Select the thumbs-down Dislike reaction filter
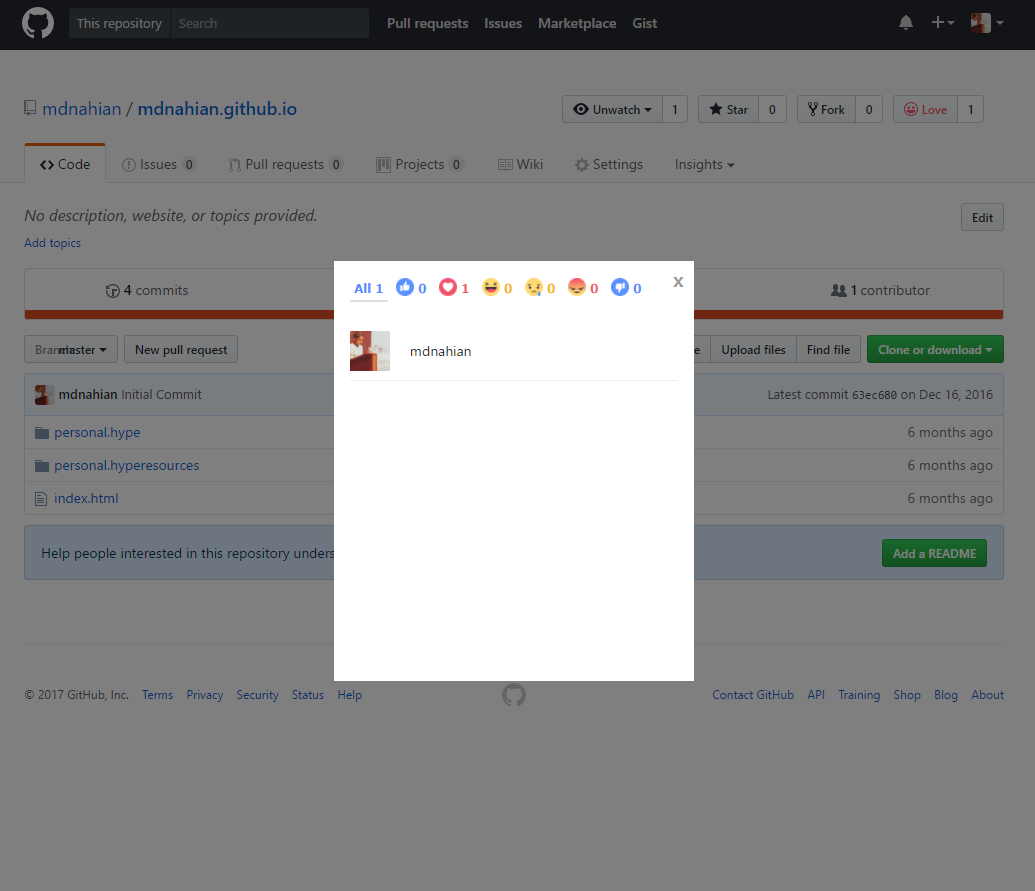The width and height of the screenshot is (1035, 891). 626,288
